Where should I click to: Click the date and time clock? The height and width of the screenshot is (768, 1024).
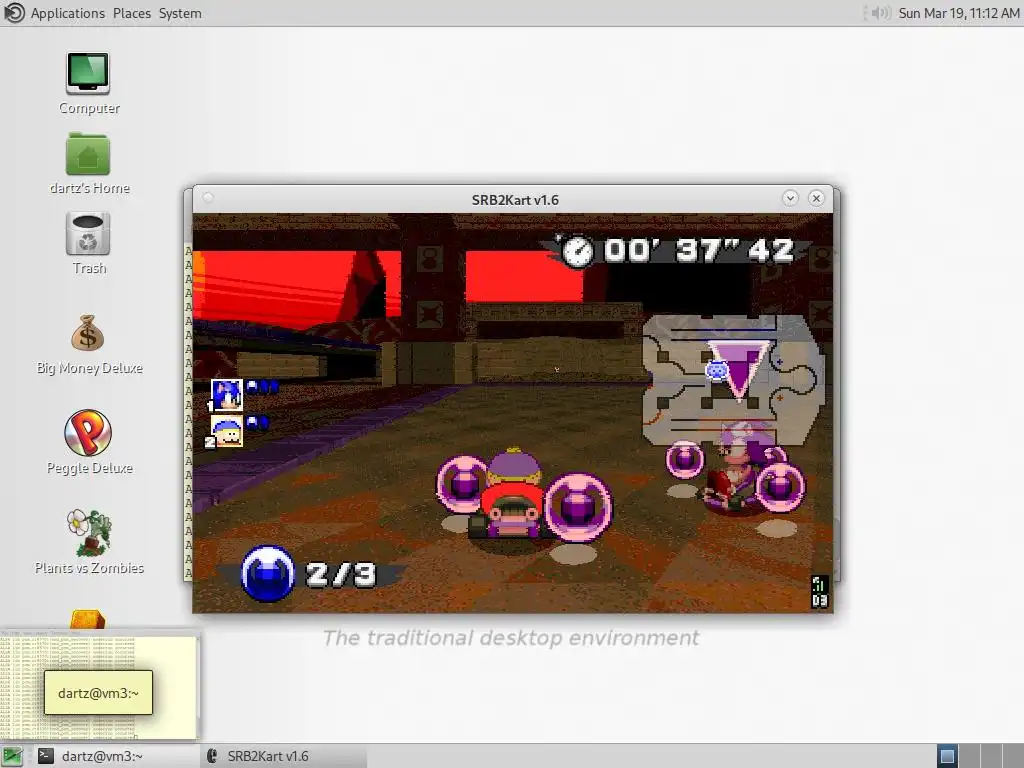click(959, 13)
